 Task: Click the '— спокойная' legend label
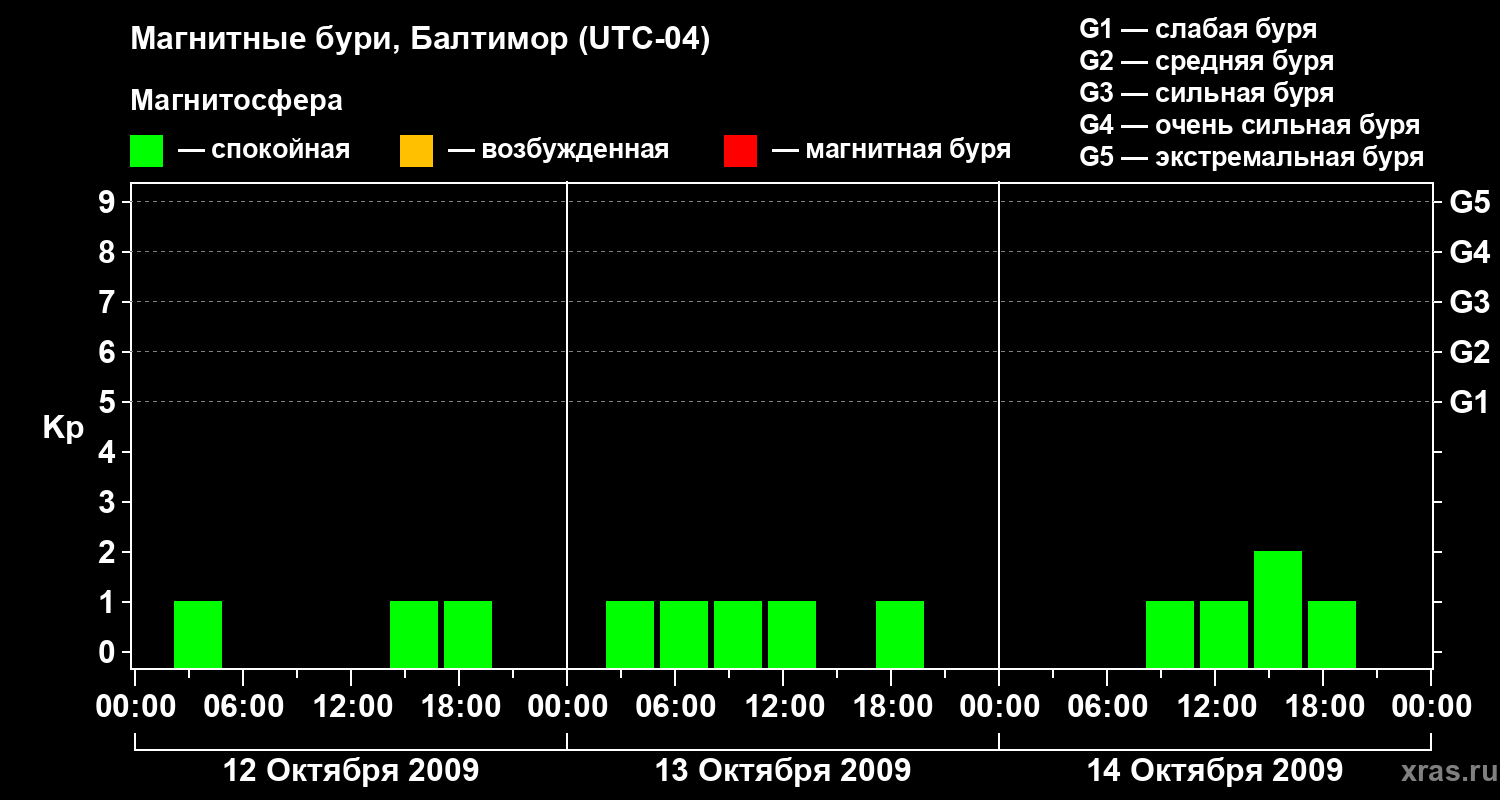click(264, 150)
